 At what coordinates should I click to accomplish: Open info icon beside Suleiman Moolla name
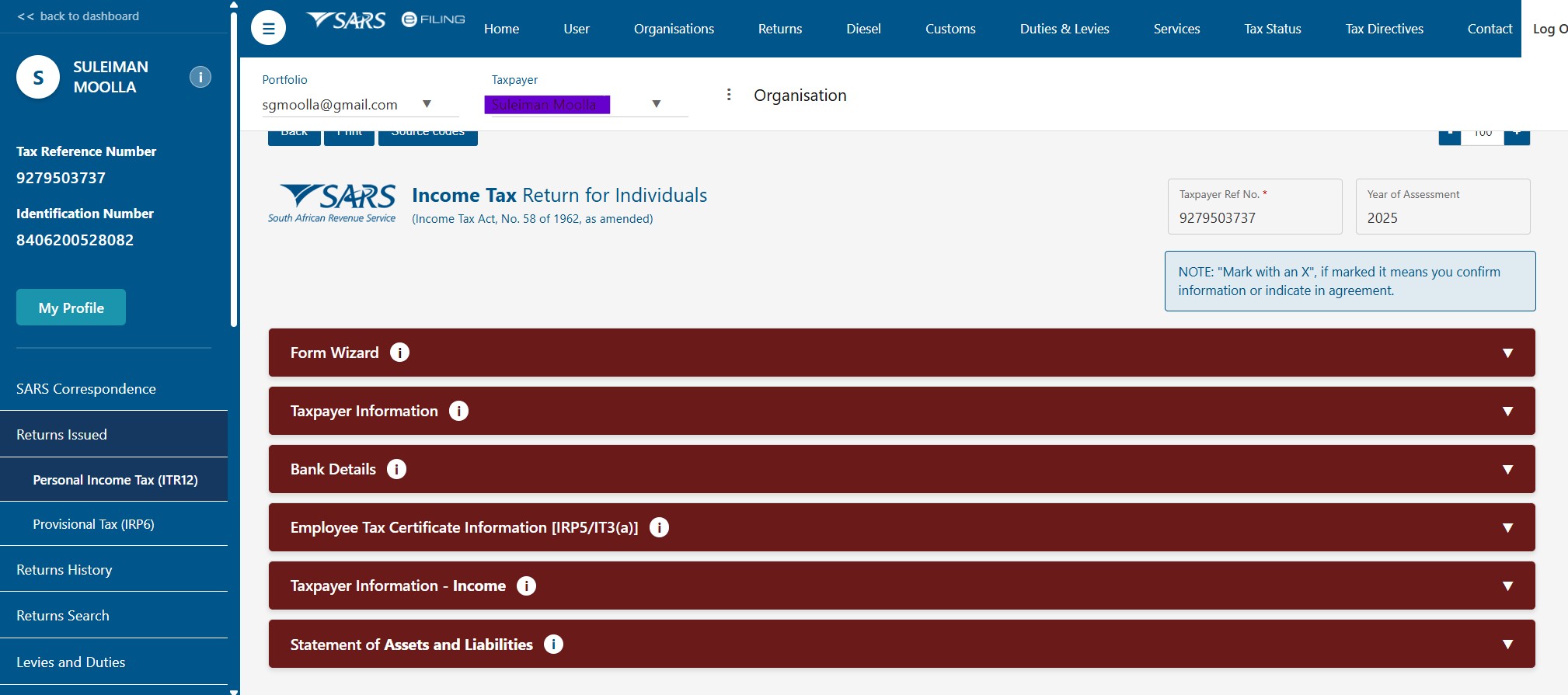tap(200, 77)
